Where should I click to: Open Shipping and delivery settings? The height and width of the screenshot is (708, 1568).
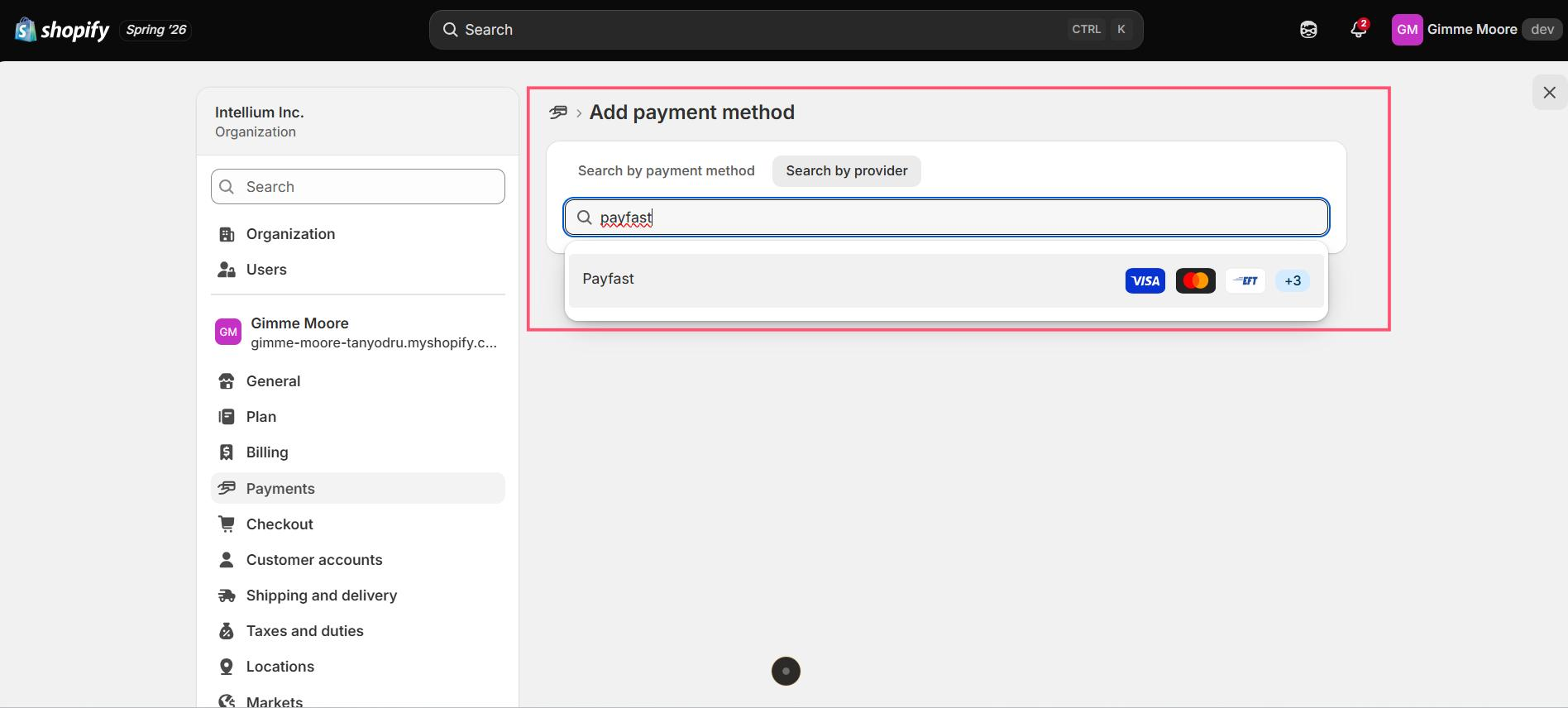click(x=357, y=596)
